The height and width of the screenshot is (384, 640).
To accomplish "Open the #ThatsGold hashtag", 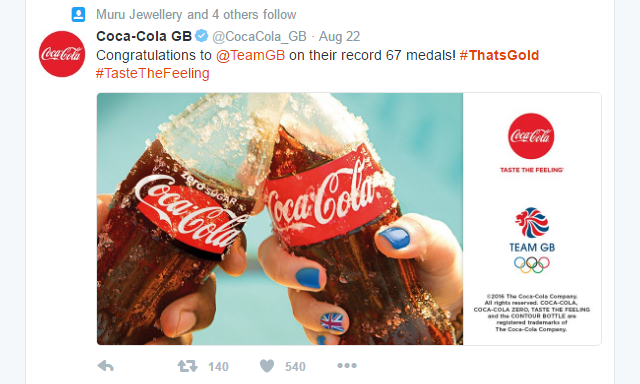I will [499, 55].
